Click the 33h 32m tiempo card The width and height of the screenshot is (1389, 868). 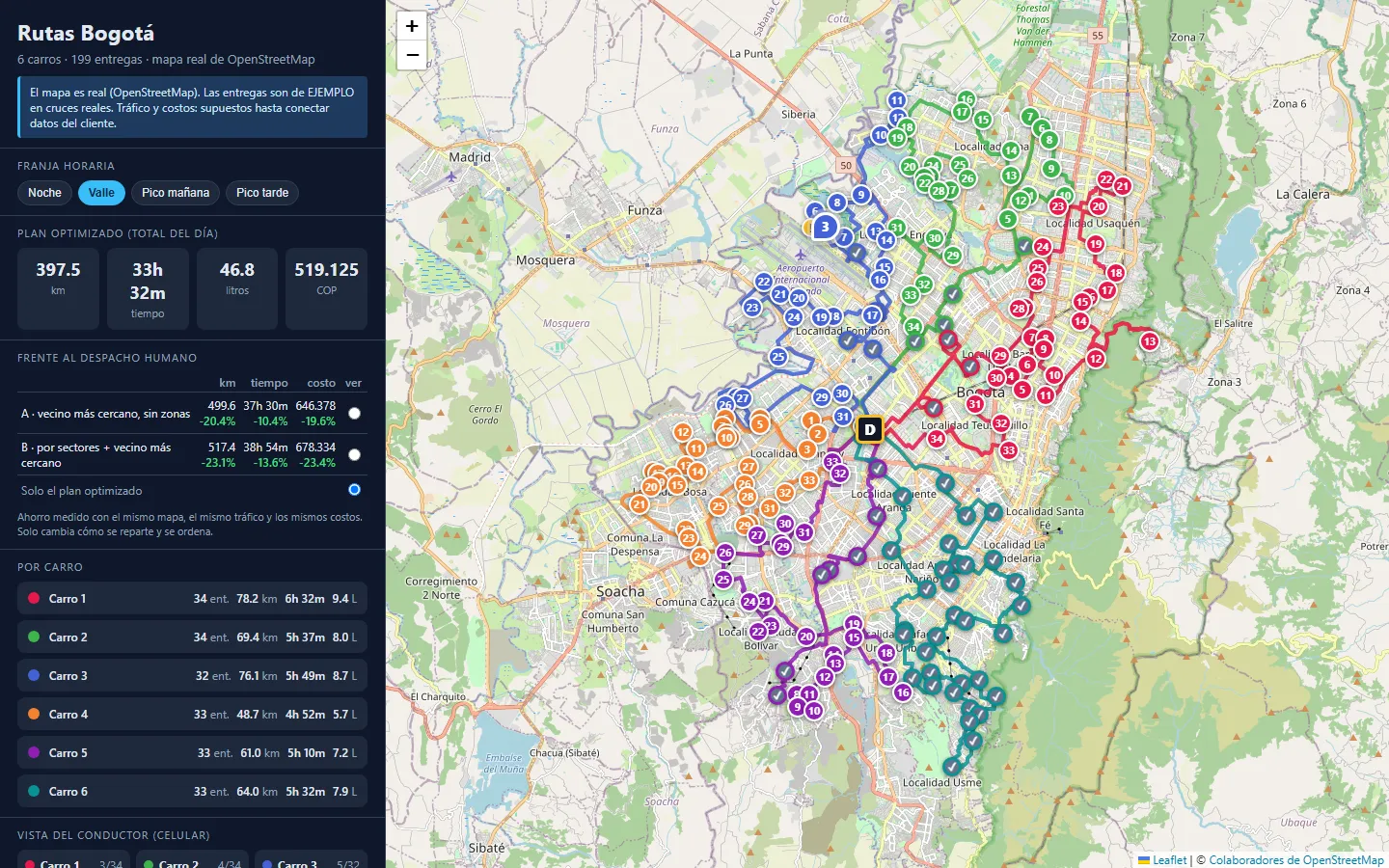(x=148, y=289)
